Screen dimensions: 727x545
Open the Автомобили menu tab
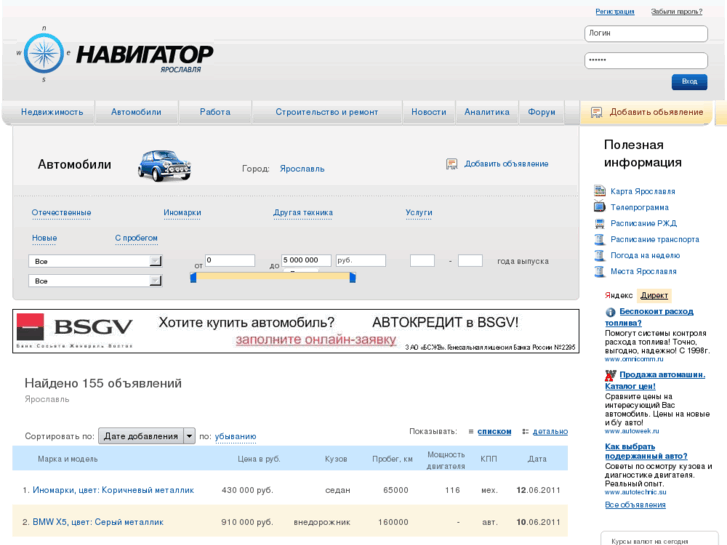[x=136, y=112]
